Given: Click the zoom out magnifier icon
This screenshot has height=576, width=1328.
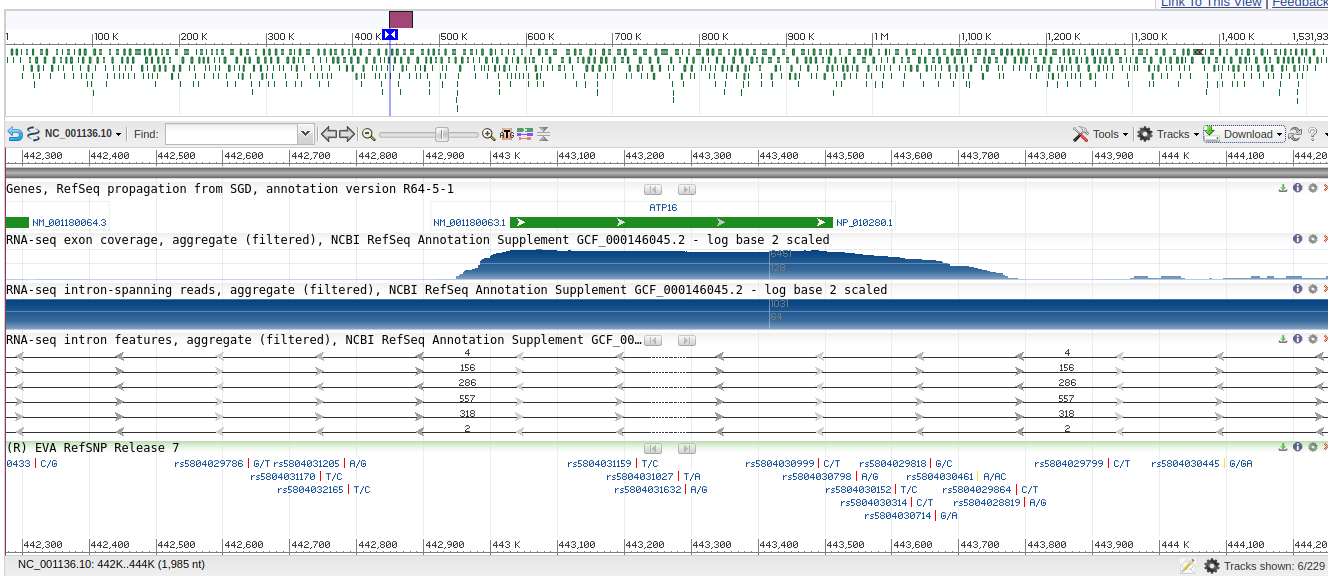Looking at the screenshot, I should 368,134.
